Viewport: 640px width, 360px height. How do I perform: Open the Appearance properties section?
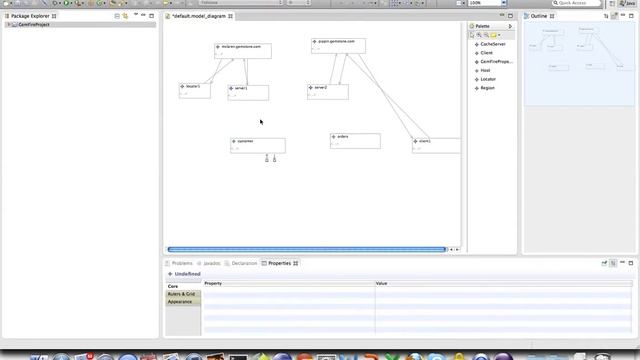point(183,302)
